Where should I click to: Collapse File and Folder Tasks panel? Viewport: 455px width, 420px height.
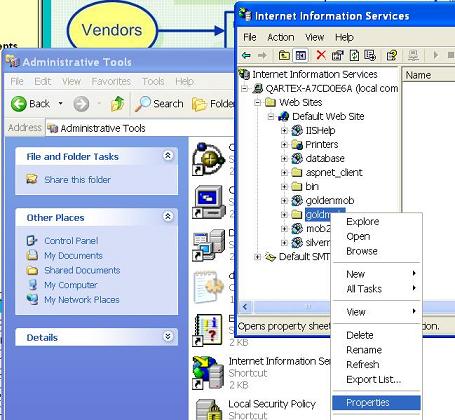(168, 155)
